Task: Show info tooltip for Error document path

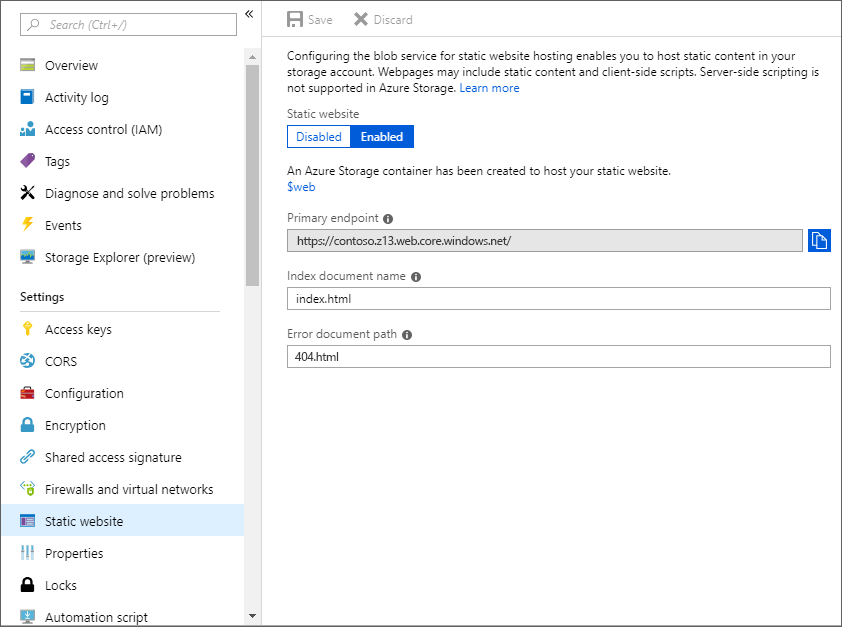Action: [x=407, y=334]
